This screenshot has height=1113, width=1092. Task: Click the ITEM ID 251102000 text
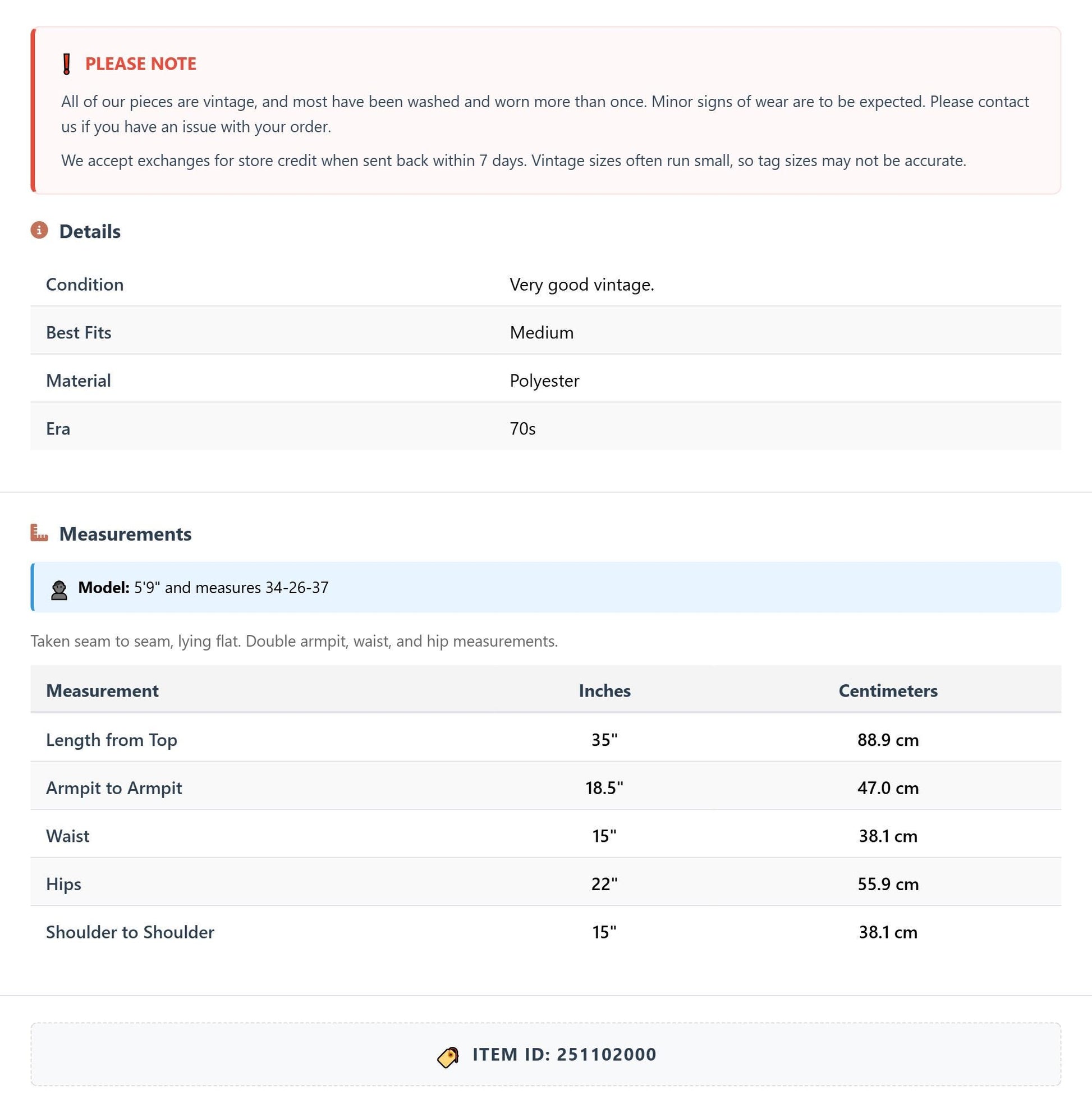[565, 1054]
